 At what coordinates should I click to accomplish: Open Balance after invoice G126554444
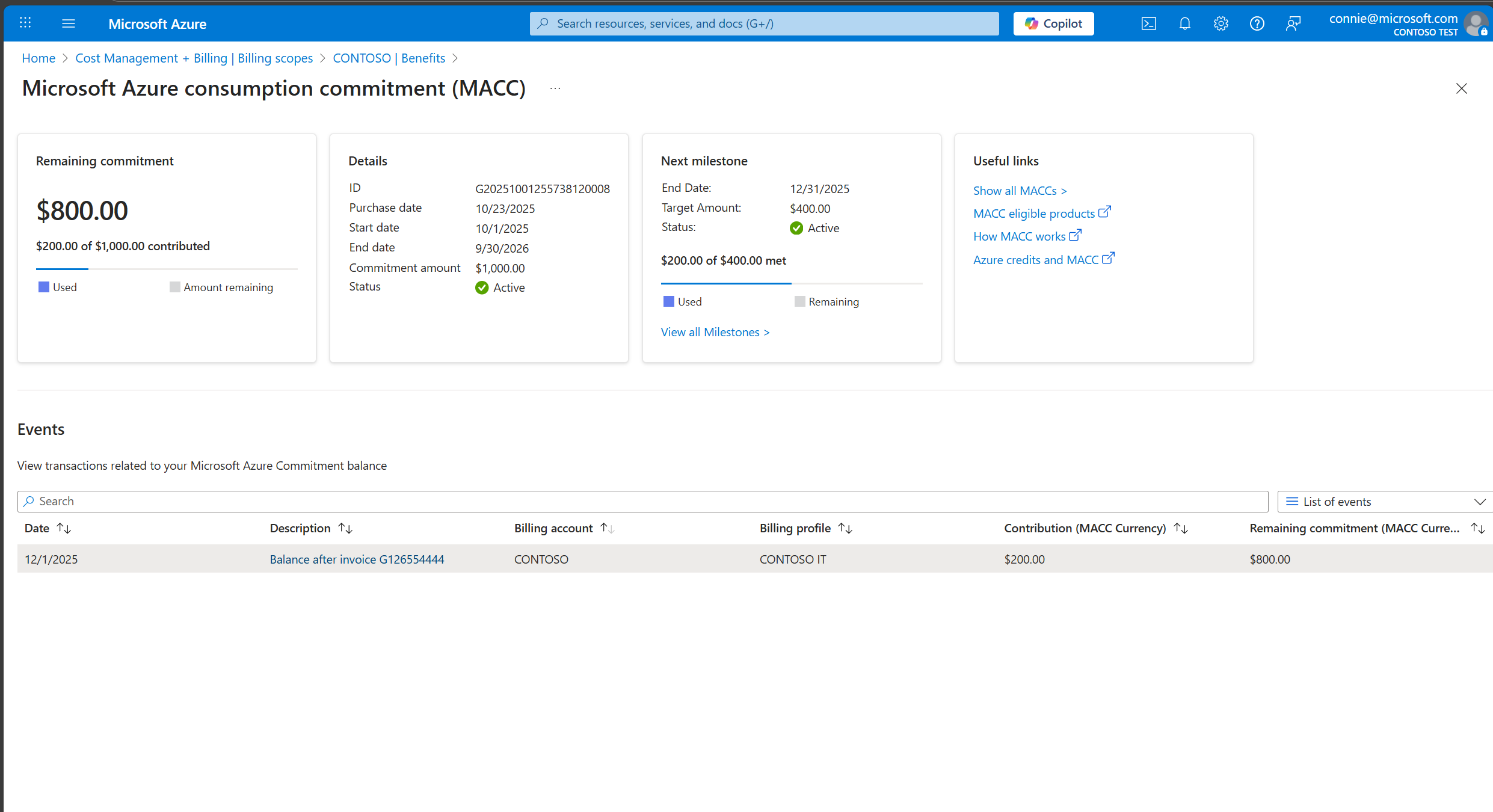coord(357,559)
